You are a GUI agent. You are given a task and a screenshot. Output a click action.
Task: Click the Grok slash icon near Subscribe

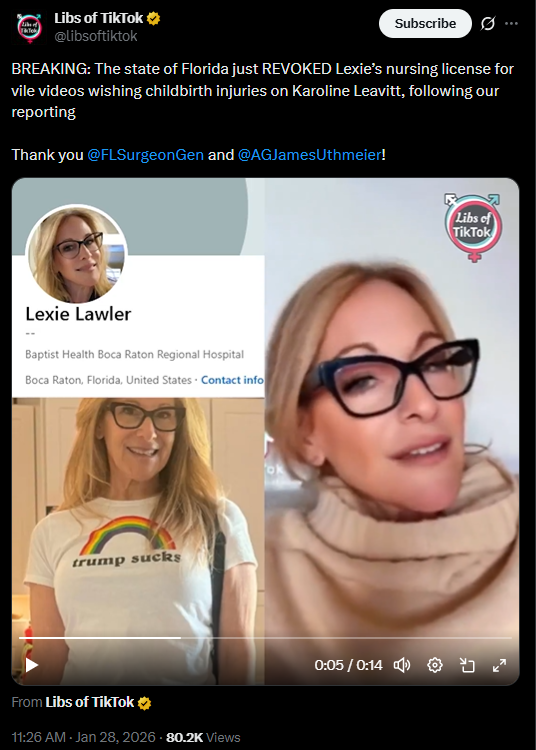point(488,23)
